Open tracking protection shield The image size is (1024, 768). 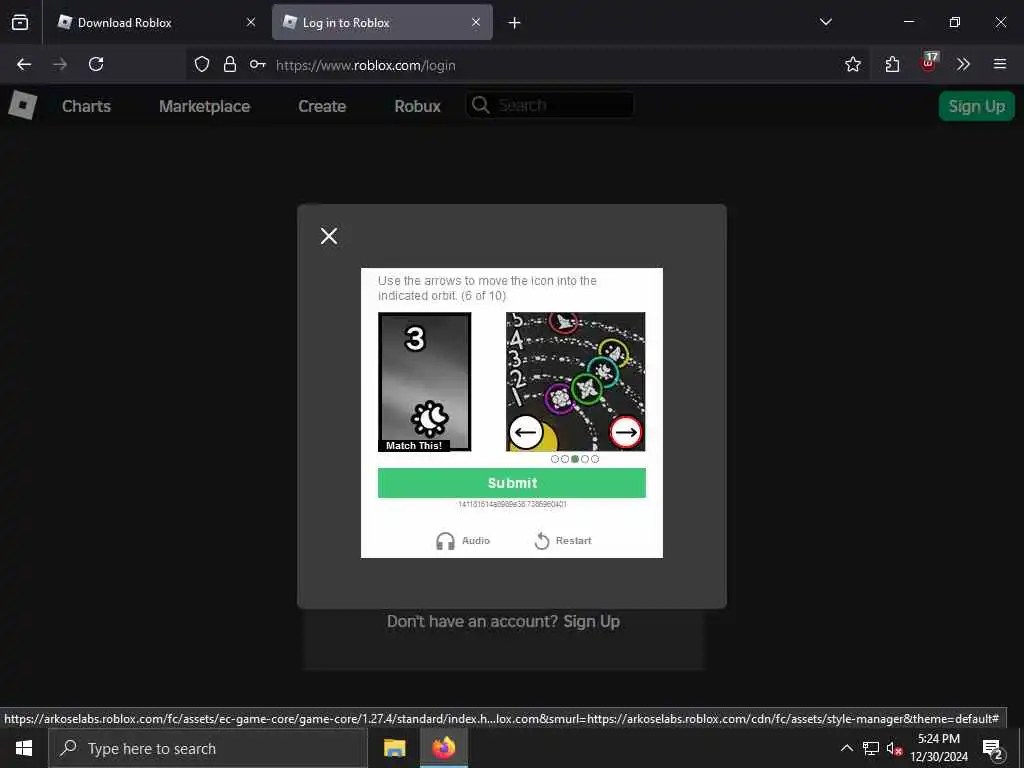tap(202, 64)
